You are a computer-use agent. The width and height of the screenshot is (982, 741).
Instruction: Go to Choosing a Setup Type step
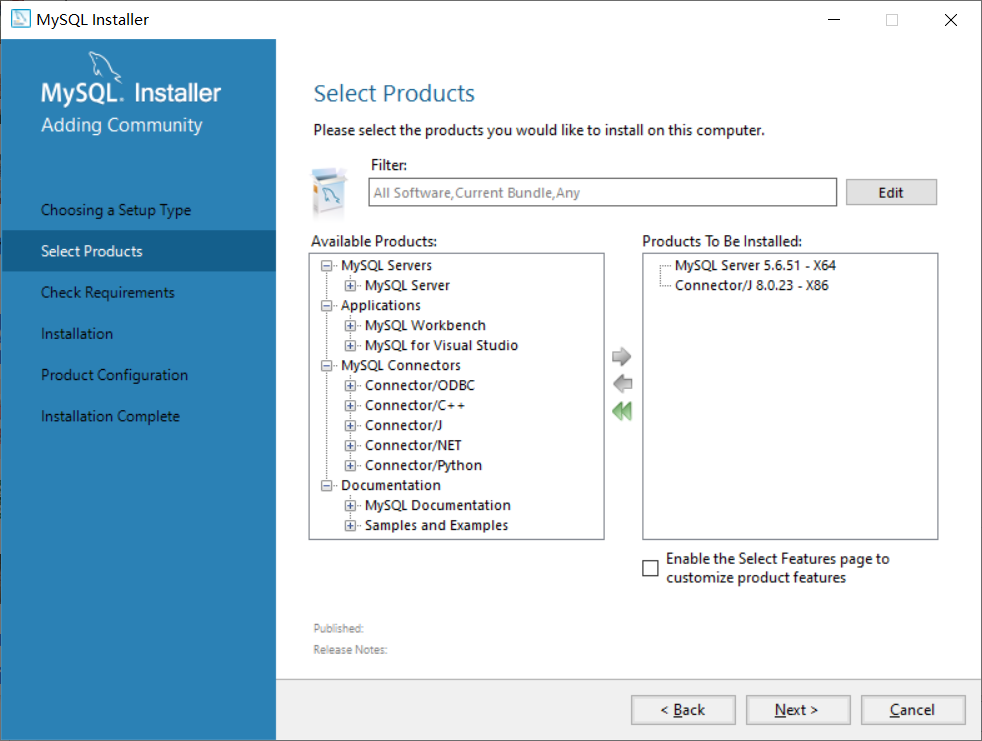pos(116,210)
